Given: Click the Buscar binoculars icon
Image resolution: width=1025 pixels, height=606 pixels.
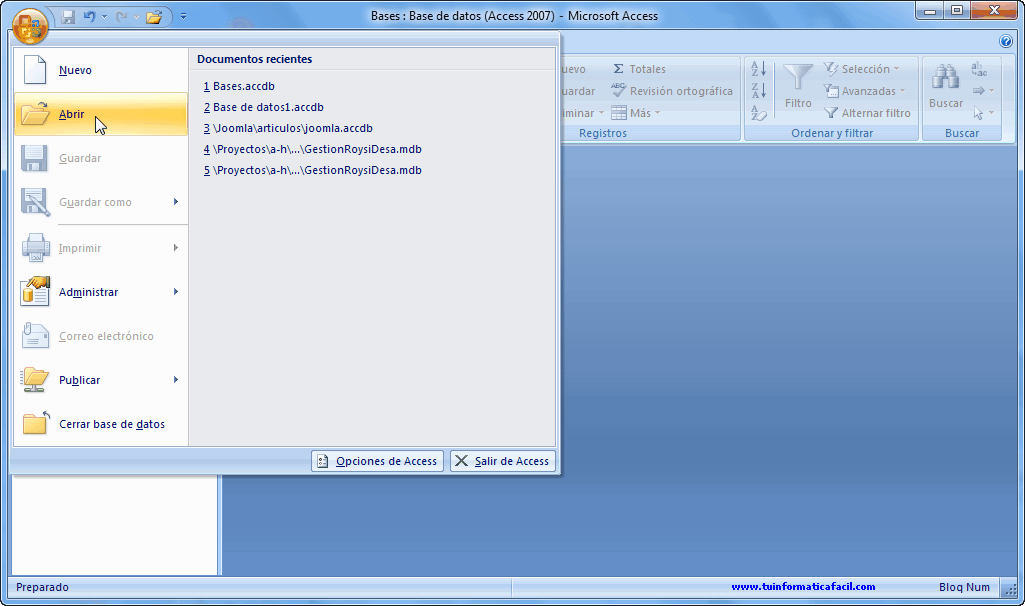Looking at the screenshot, I should click(x=946, y=77).
